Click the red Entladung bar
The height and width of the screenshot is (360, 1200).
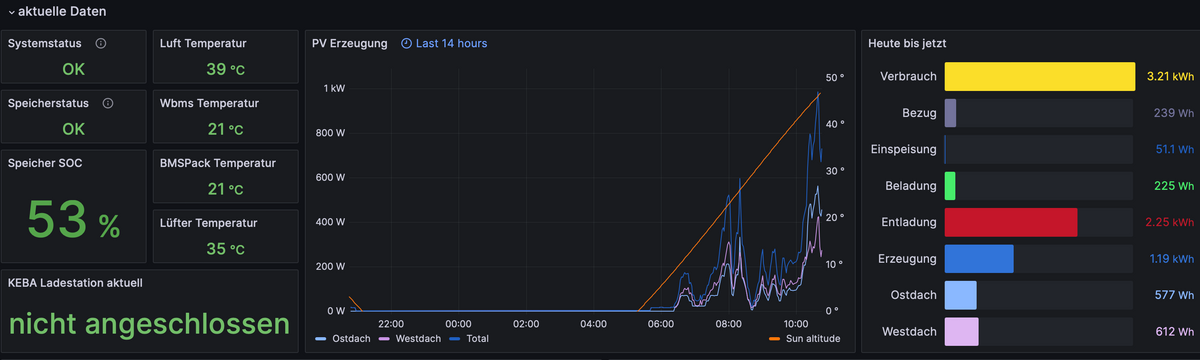point(1011,222)
